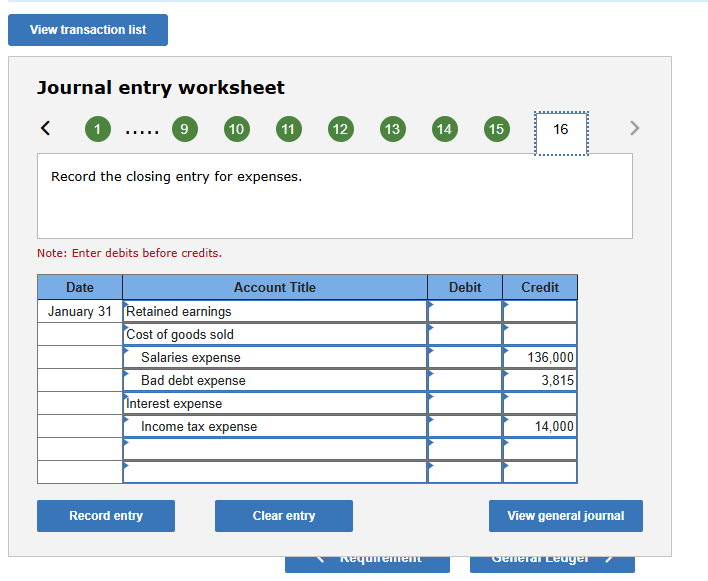Click Retained earnings debit field
Viewport: 708px width, 581px height.
465,311
